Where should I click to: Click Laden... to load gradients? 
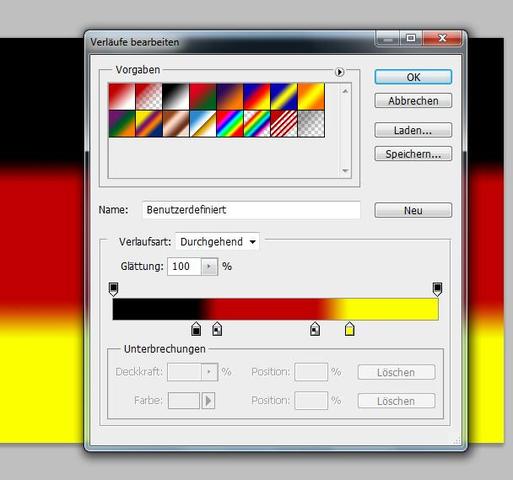point(413,130)
